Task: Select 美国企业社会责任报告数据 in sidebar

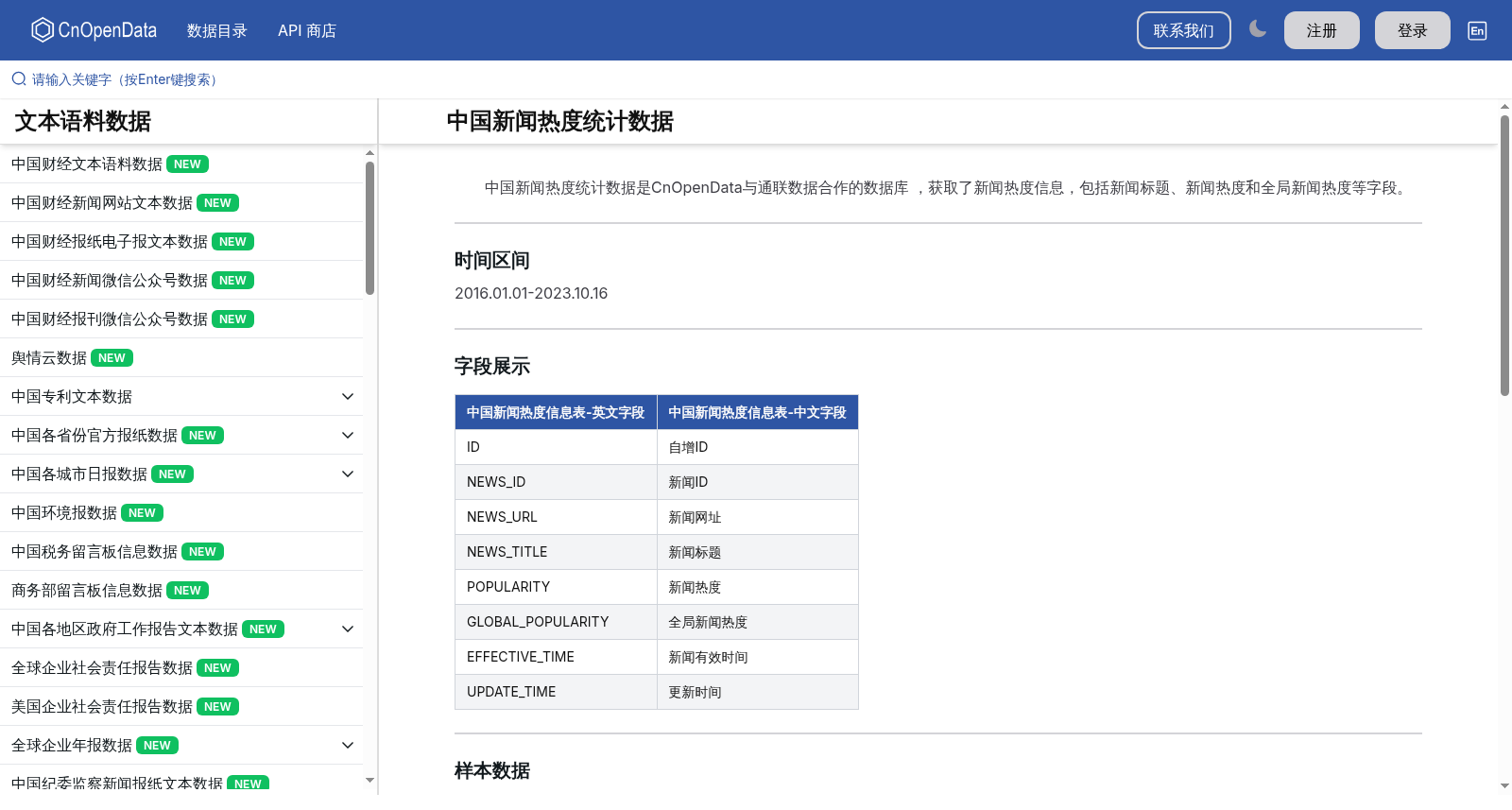Action: pos(102,707)
